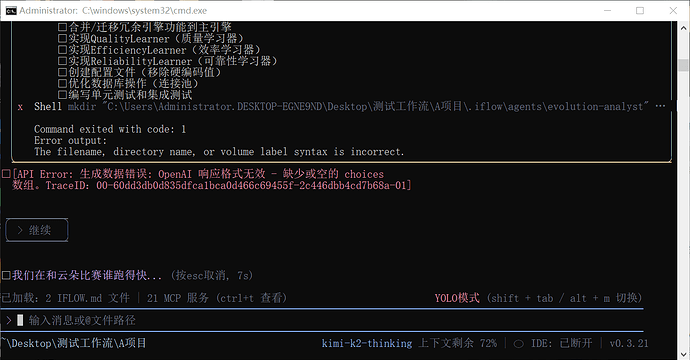Expand the truncated mkdir command ellipsis
This screenshot has width=690, height=360.
pos(660,106)
